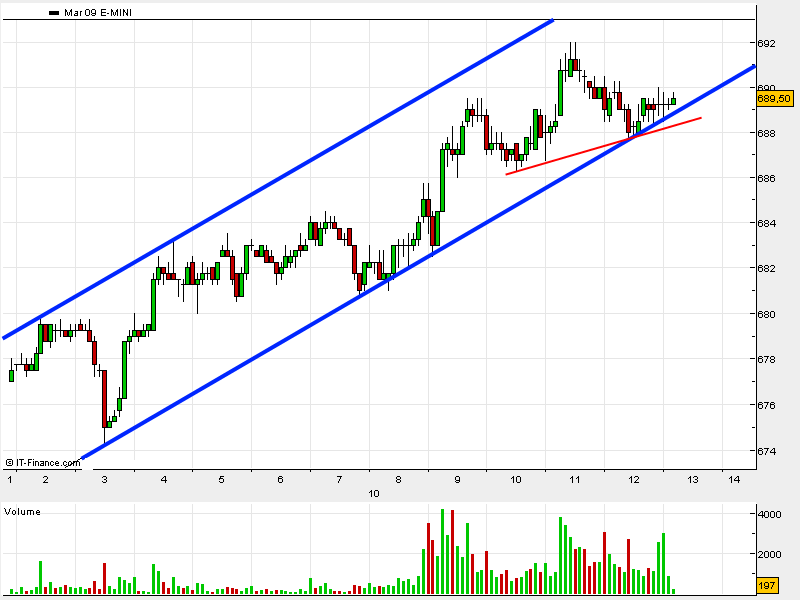Viewport: 800px width, 600px height.
Task: Click the 682 price axis label
Action: pos(766,268)
